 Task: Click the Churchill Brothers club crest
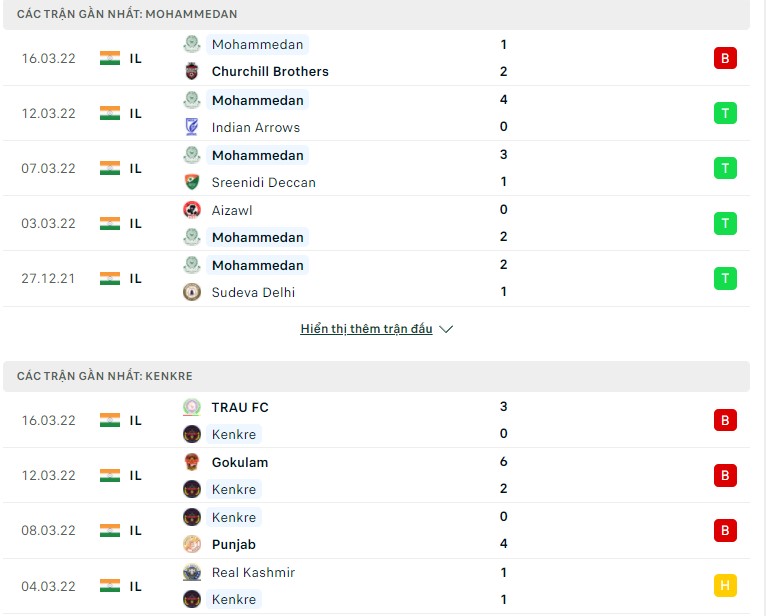pos(192,71)
